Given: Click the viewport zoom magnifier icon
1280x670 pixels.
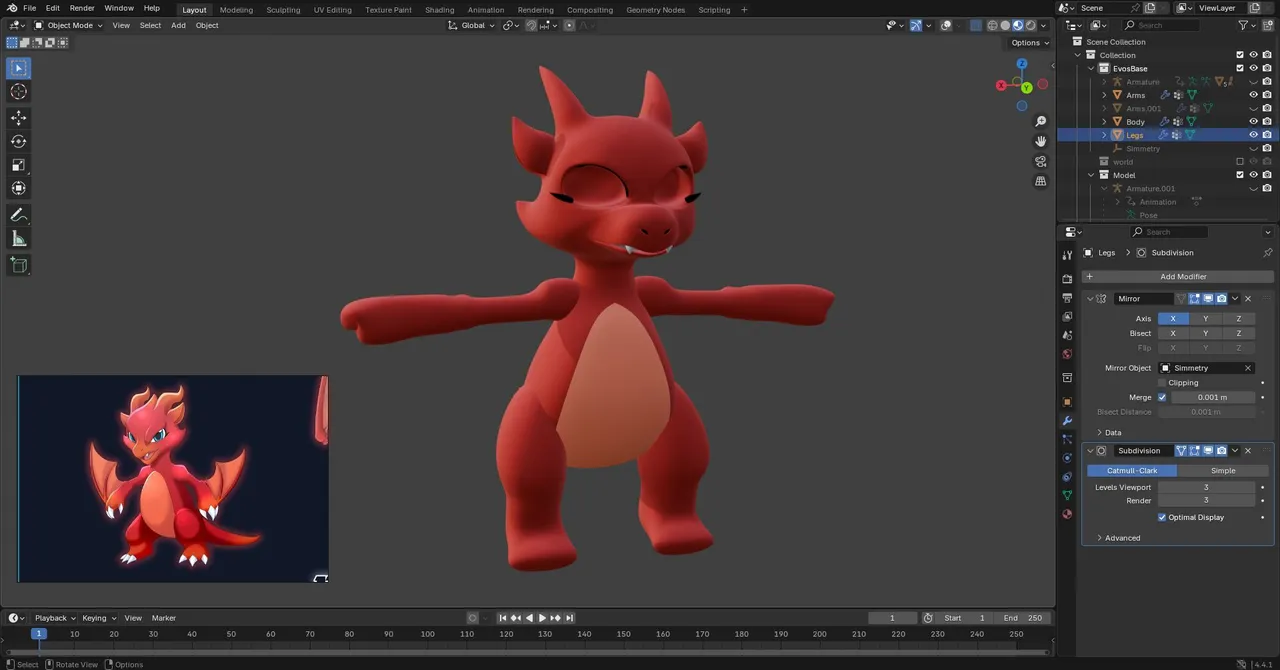Looking at the screenshot, I should (1041, 121).
